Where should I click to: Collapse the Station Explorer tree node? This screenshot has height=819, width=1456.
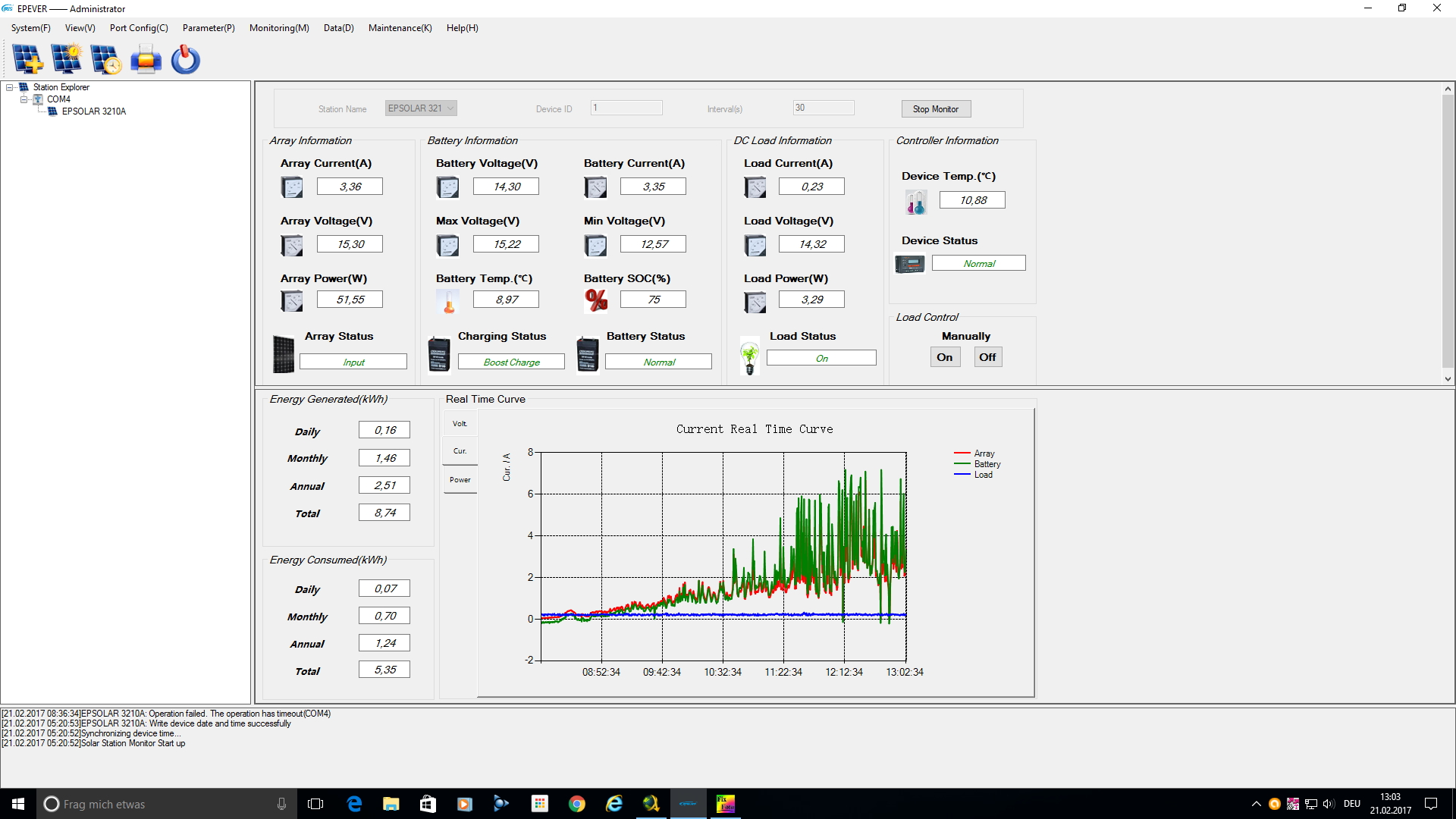pyautogui.click(x=10, y=87)
